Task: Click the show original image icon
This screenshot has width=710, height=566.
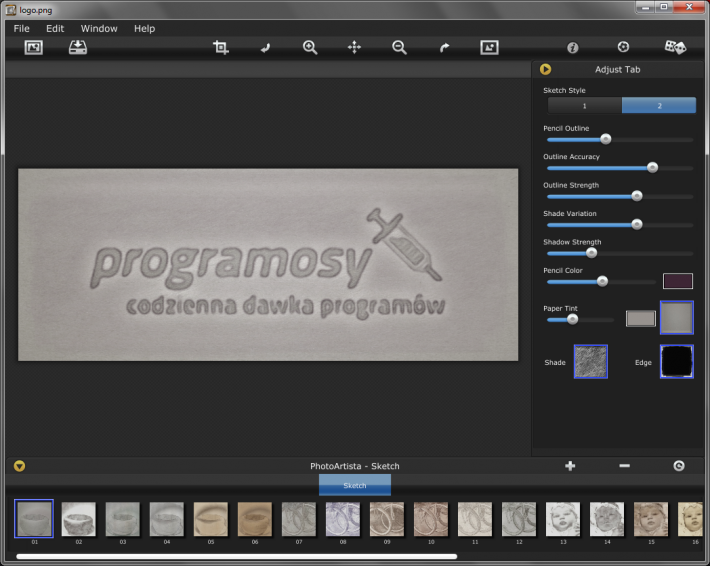Action: (489, 47)
